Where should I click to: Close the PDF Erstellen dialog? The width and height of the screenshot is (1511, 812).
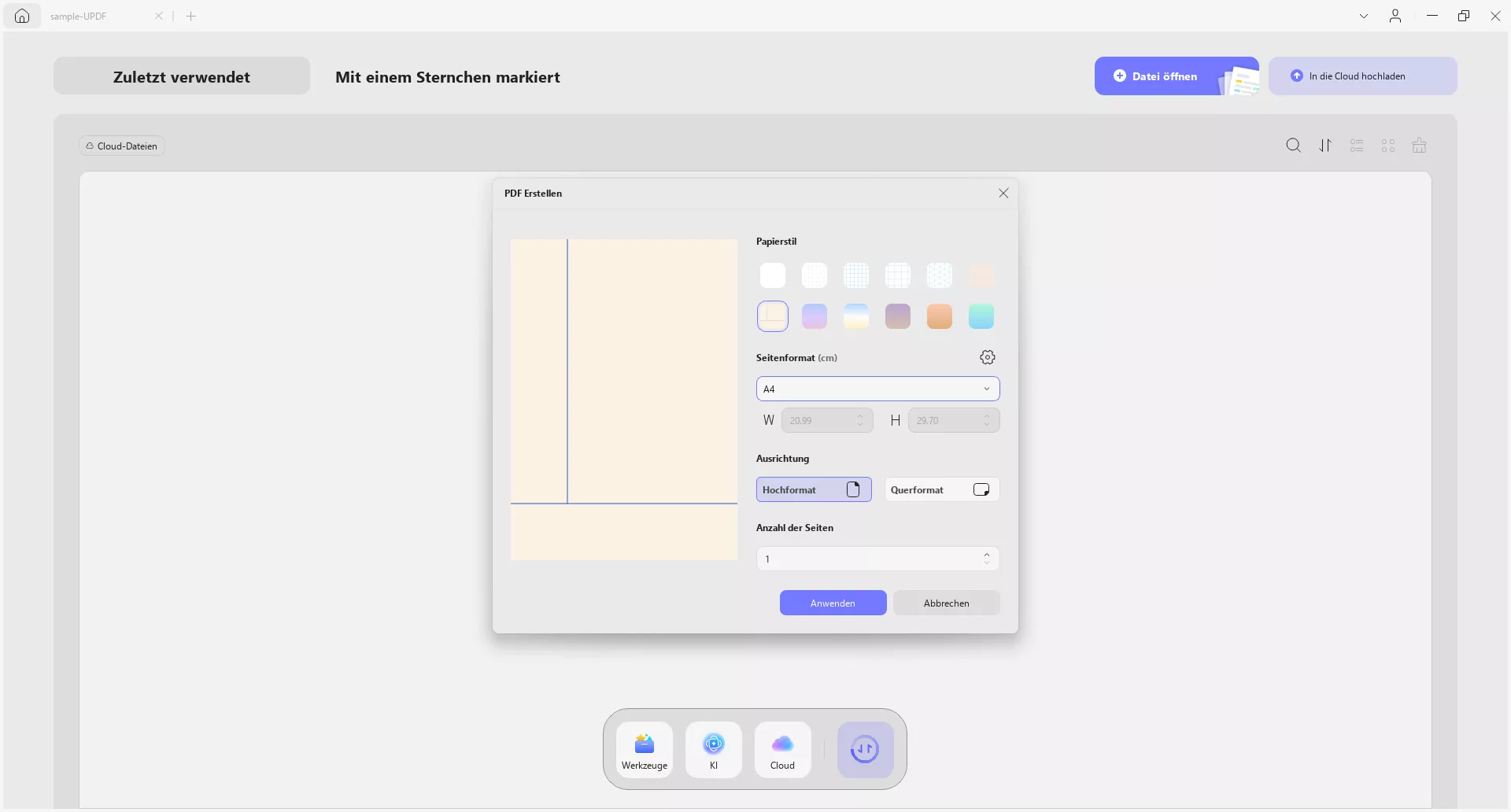1003,194
